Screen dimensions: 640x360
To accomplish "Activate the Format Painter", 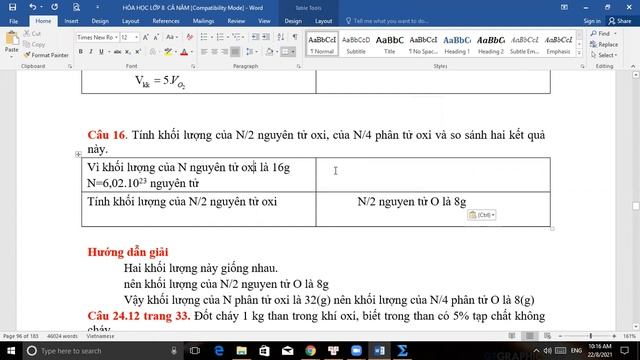I will coord(46,55).
